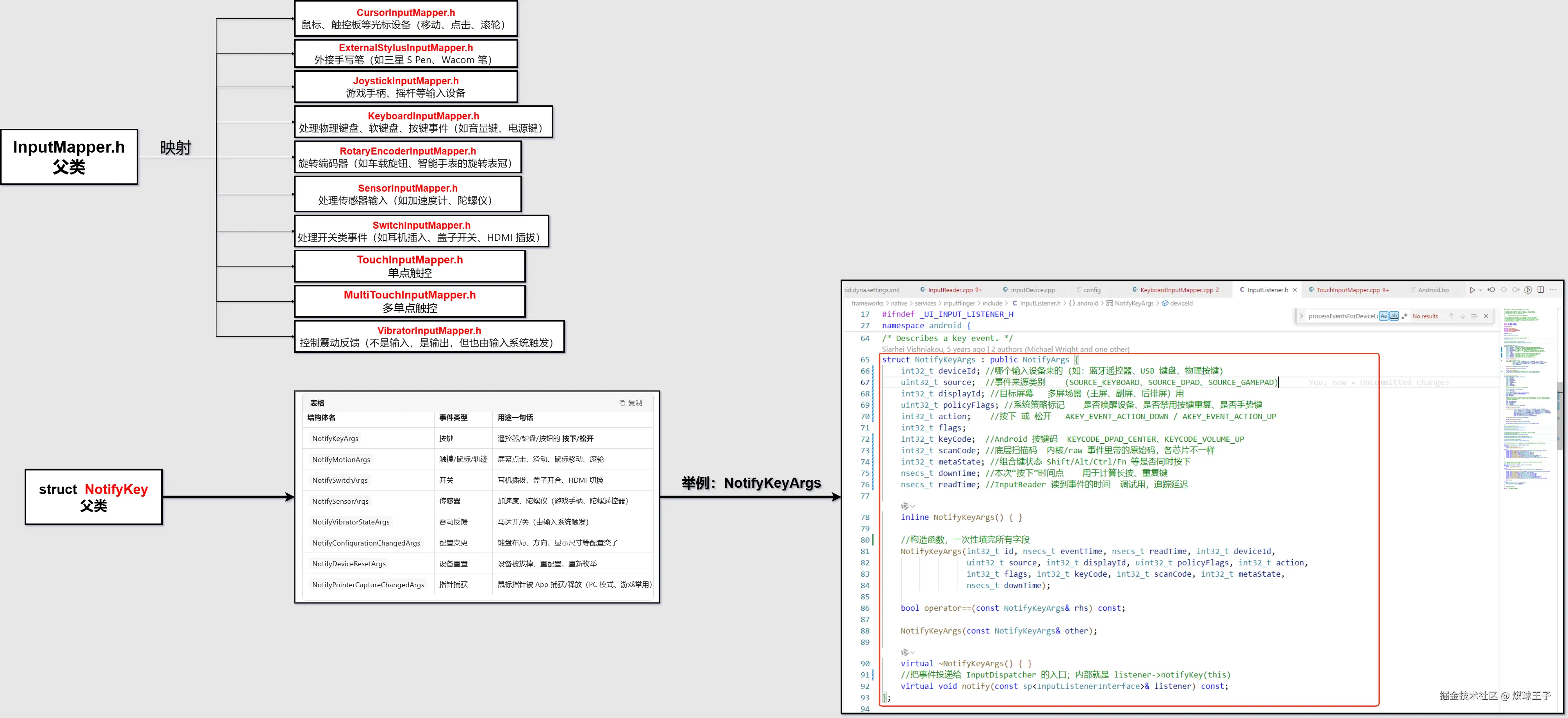This screenshot has width=1568, height=718.
Task: Go to previous match arrow
Action: tap(1451, 316)
